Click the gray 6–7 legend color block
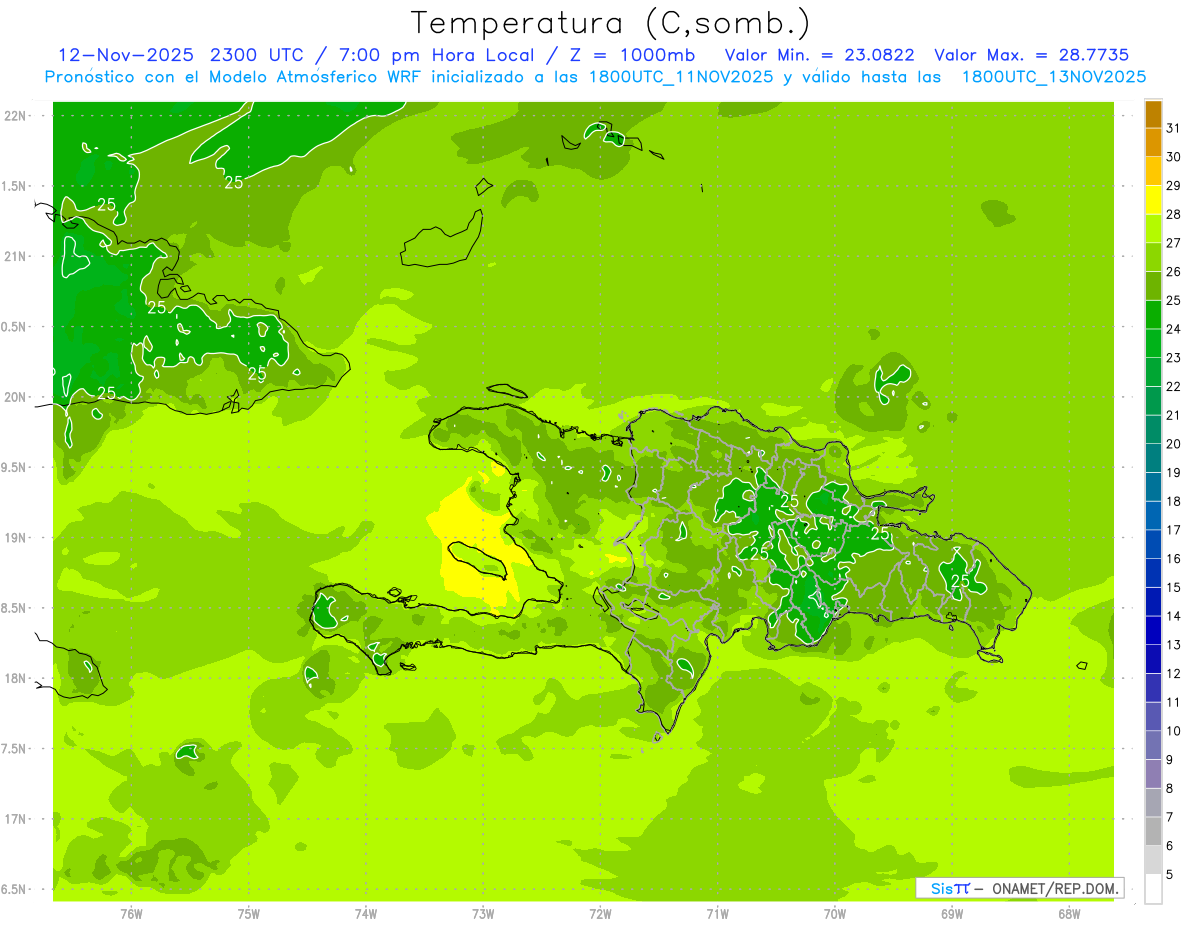Screen dimensions: 1200x927 tap(1153, 831)
